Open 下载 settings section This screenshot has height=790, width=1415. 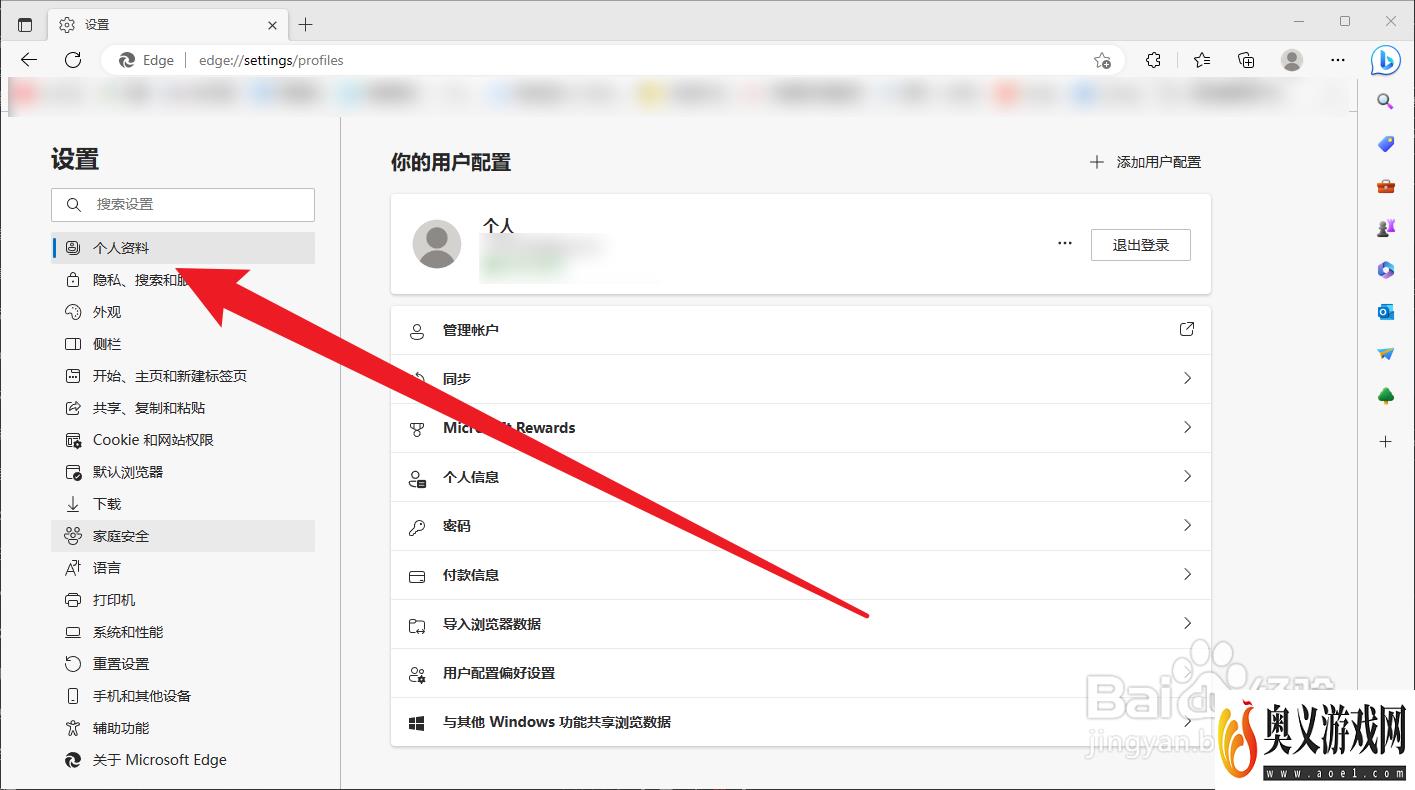coord(183,504)
